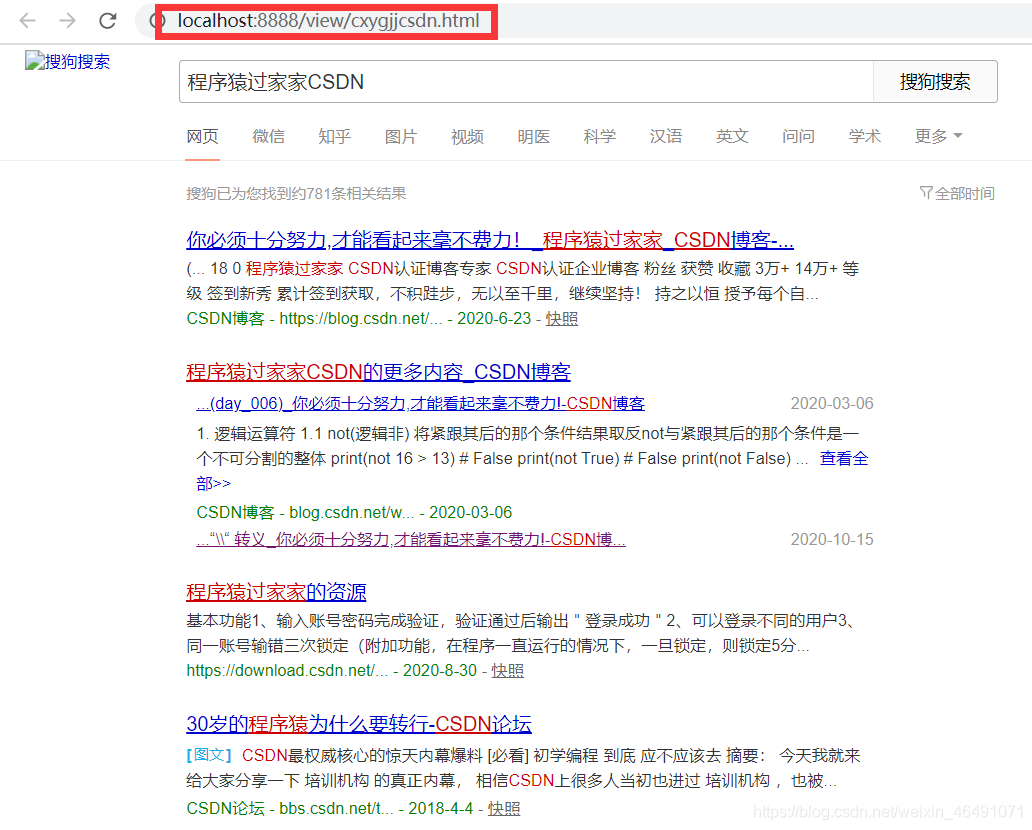Open the 搜狗搜索 logo link

tap(68, 61)
